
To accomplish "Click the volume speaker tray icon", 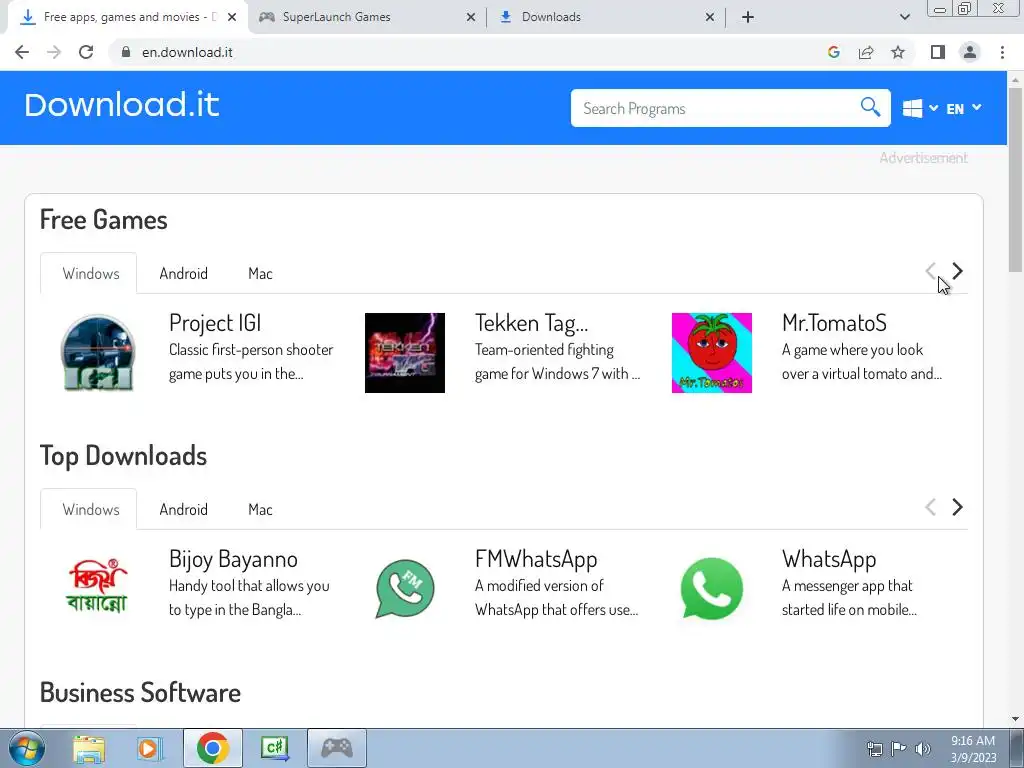I will [923, 748].
